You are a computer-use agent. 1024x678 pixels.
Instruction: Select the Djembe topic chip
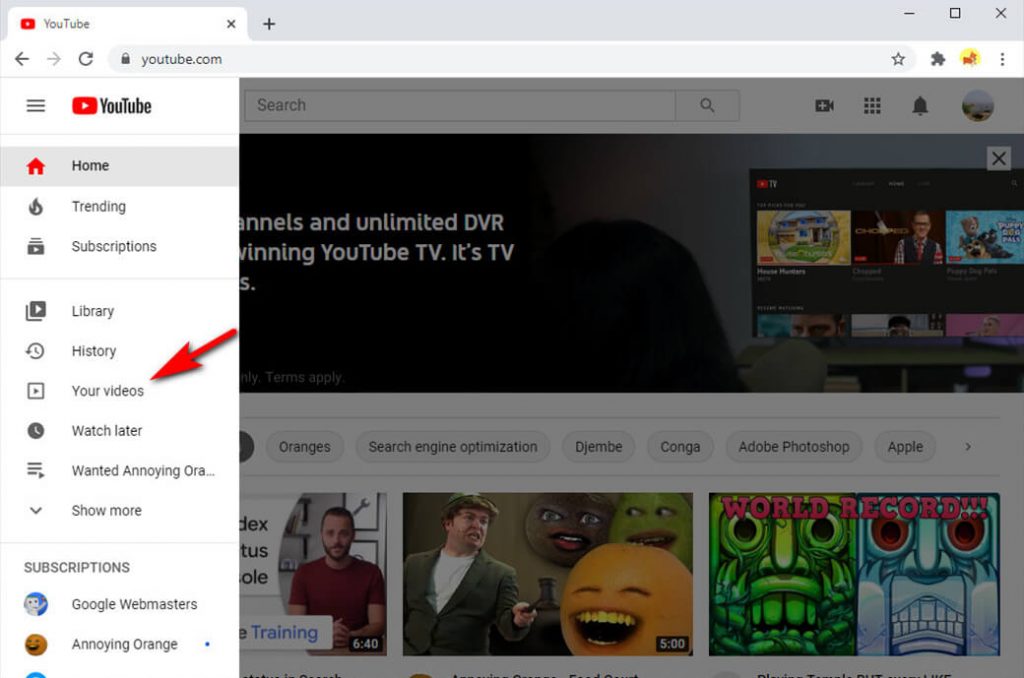pos(598,447)
